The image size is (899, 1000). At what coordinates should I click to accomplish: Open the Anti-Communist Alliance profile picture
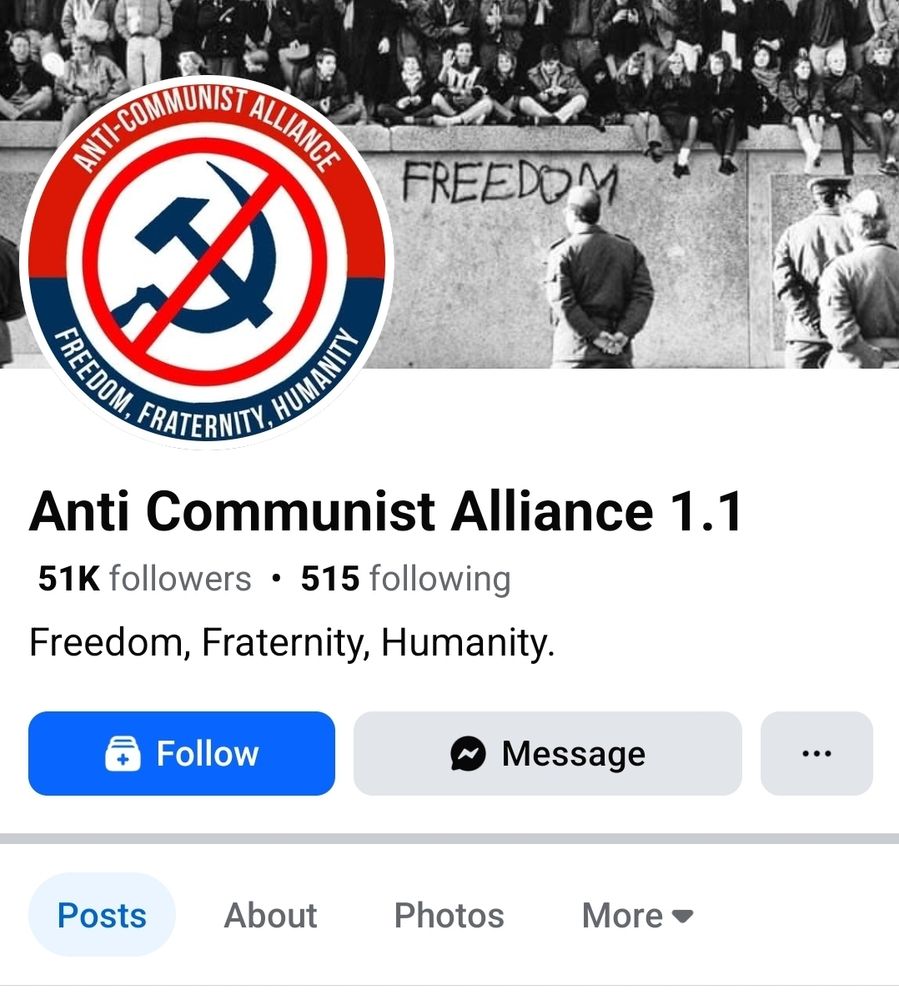coord(205,261)
